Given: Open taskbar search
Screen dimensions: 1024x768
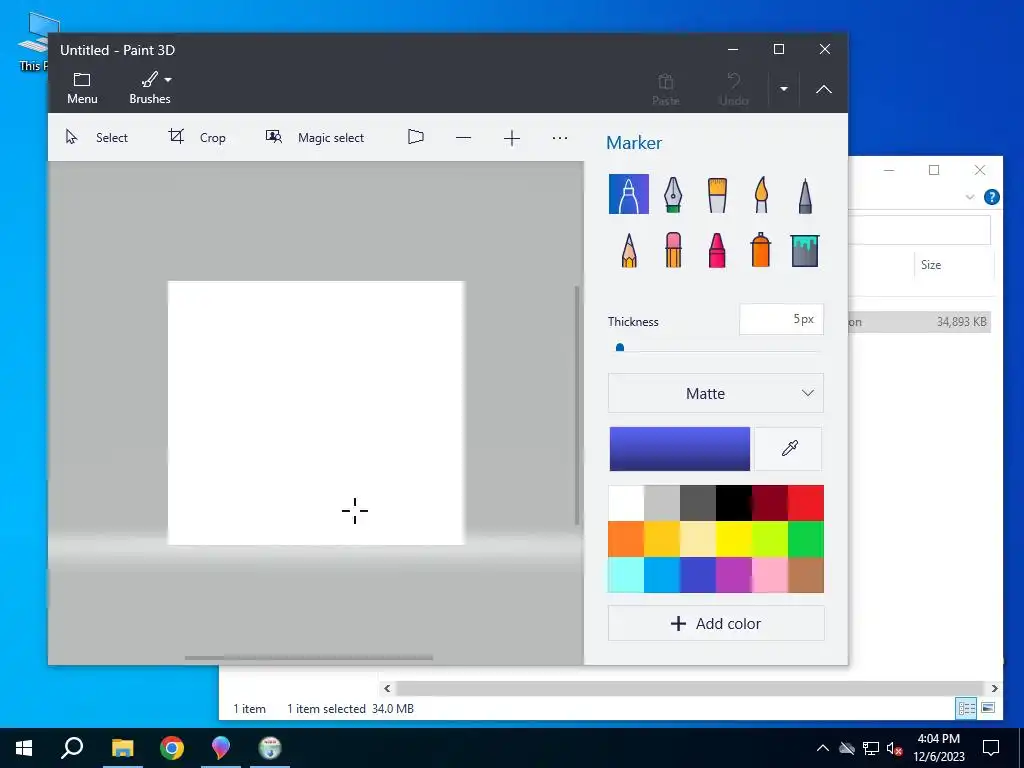Looking at the screenshot, I should point(72,748).
